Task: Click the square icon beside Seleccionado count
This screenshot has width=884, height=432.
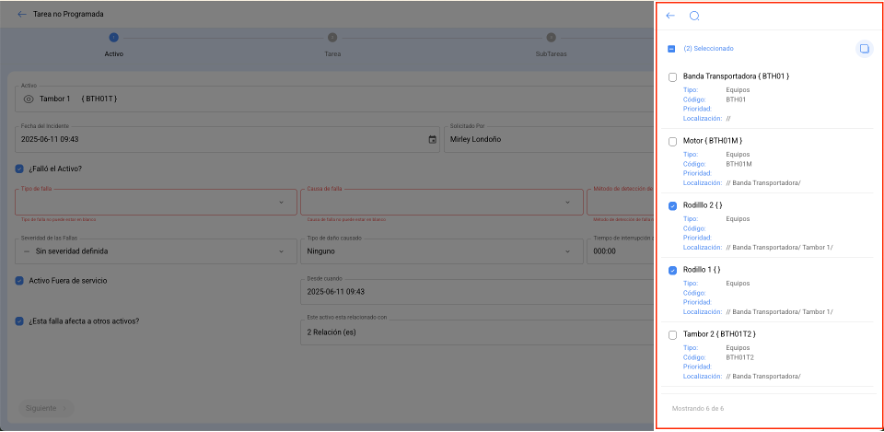Action: [864, 49]
